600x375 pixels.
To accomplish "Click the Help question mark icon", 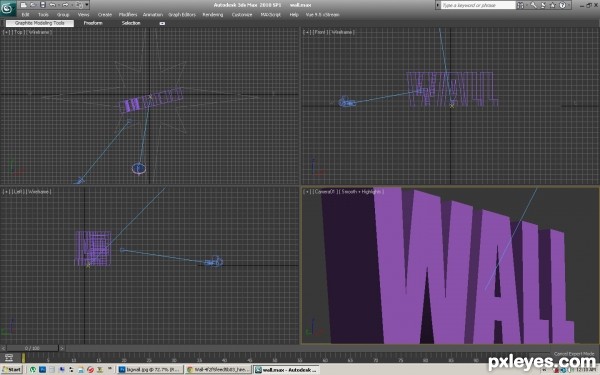I will [x=562, y=5].
